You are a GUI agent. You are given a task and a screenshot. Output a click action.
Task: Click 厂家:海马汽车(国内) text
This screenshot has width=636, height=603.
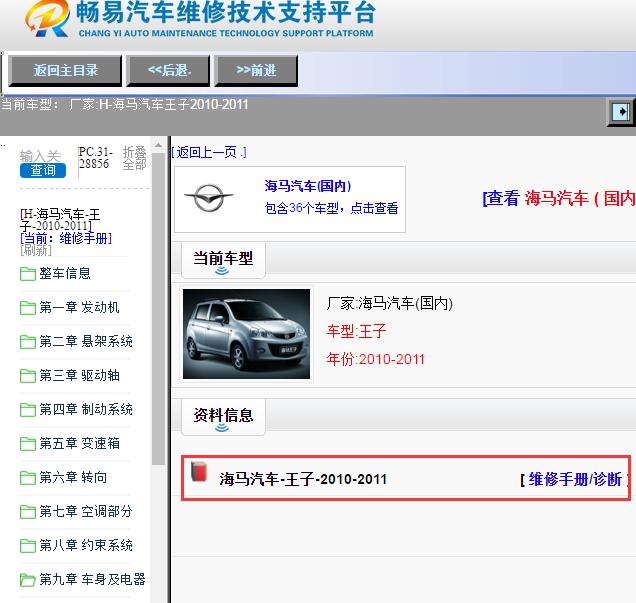(390, 303)
